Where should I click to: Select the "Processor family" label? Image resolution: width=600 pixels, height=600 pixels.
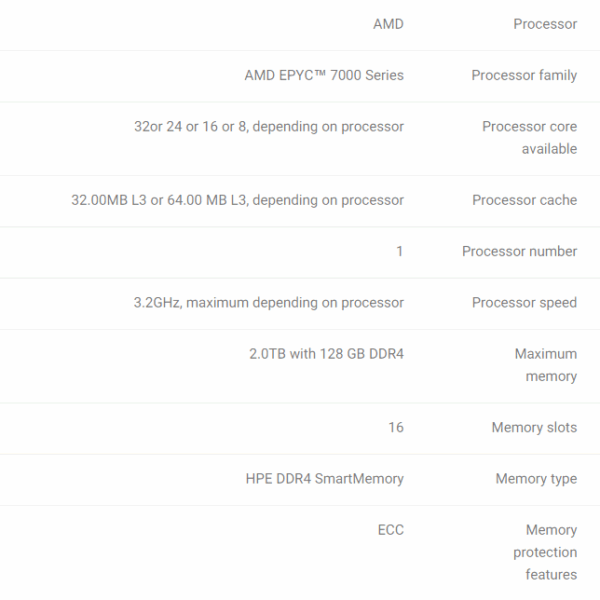click(x=524, y=75)
